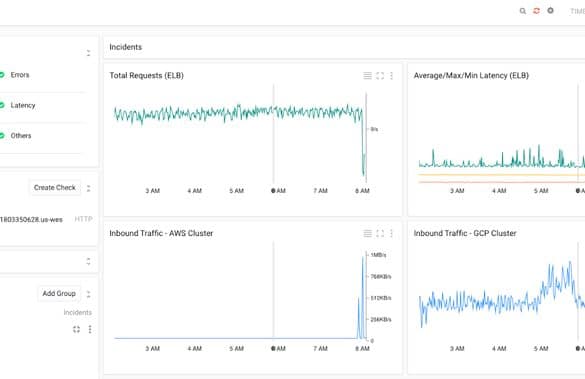Click the 6 AM marker on Total Requests chart

pos(278,191)
